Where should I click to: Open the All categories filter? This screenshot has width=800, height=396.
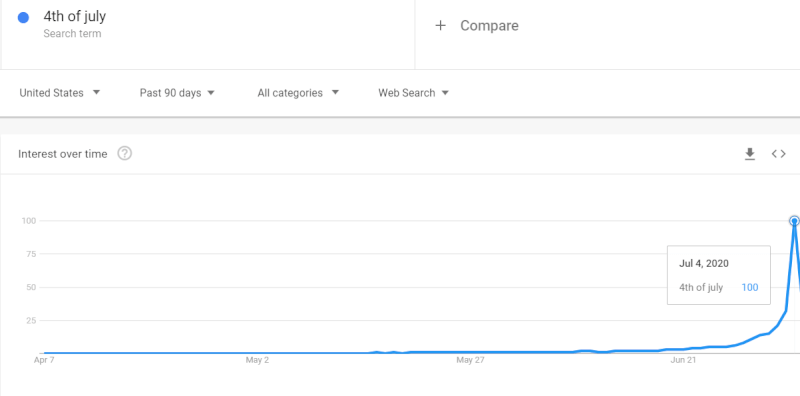pyautogui.click(x=298, y=93)
